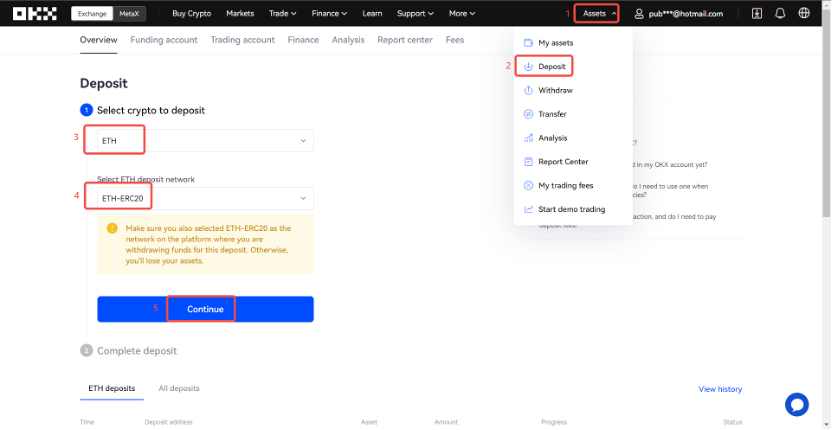
Task: Switch to MetaX mode
Action: (129, 14)
